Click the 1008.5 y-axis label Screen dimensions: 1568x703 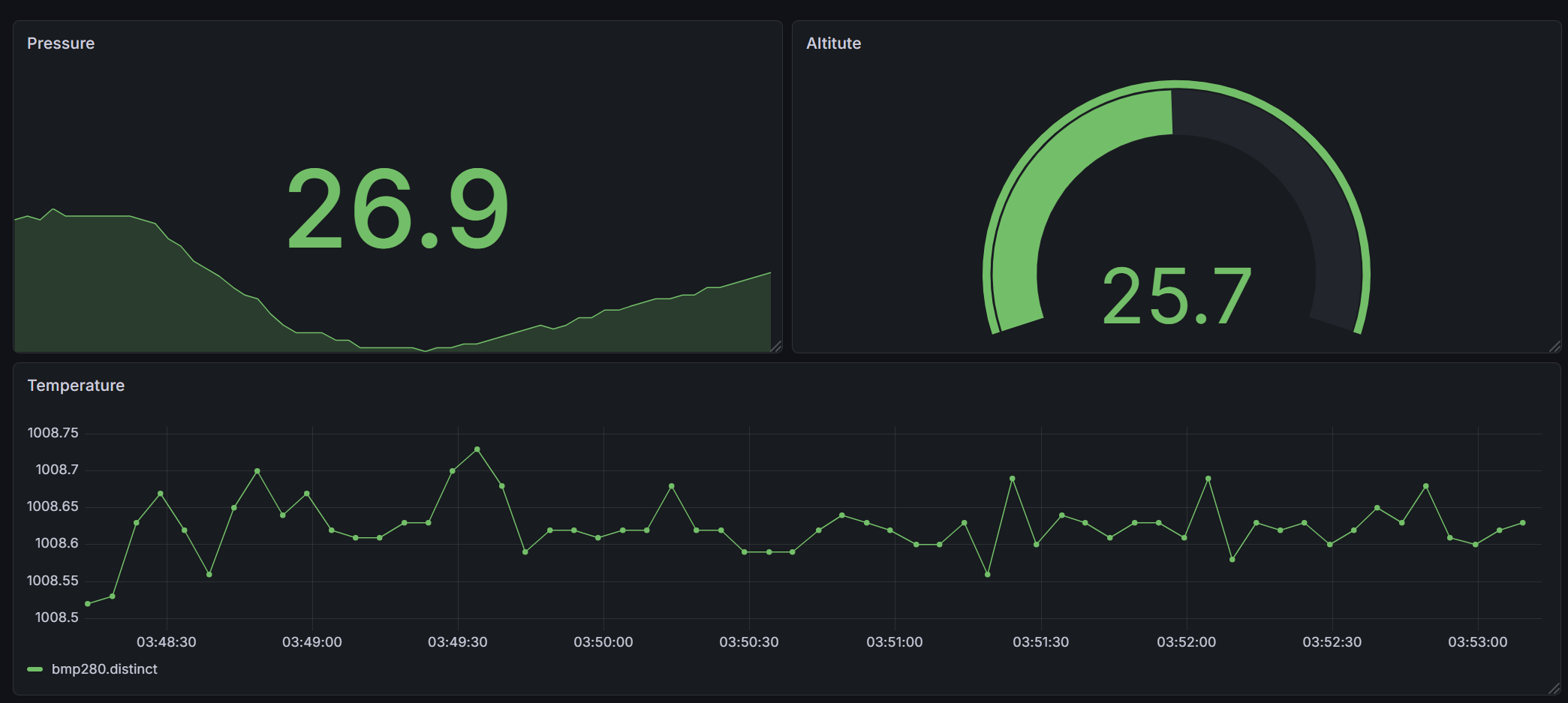click(x=56, y=617)
